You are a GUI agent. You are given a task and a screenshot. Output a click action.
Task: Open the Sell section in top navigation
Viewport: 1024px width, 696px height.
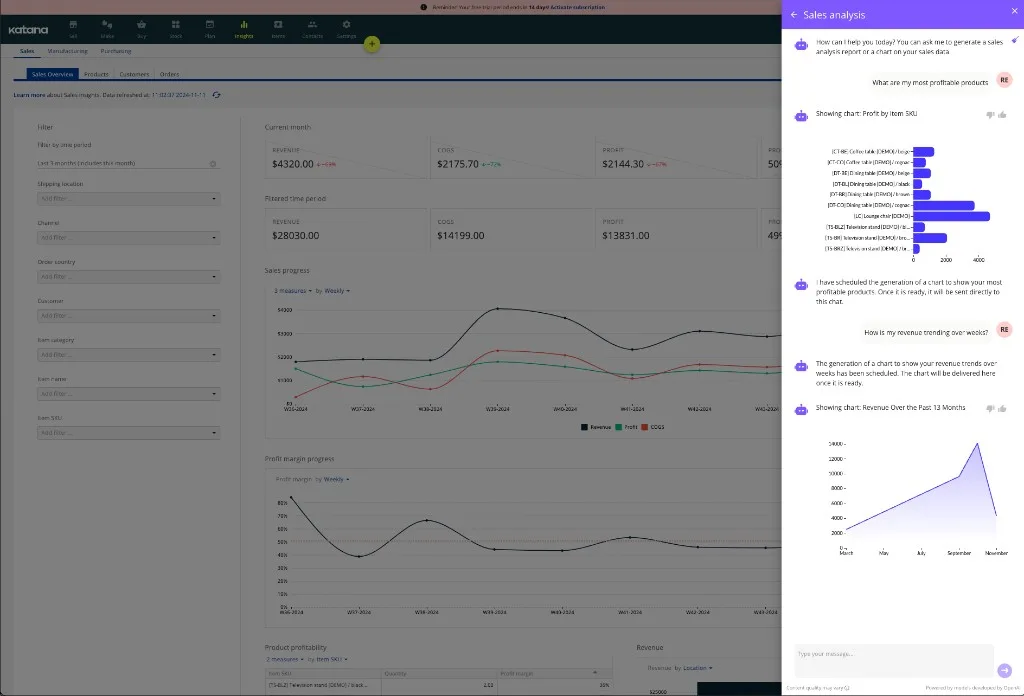[73, 29]
